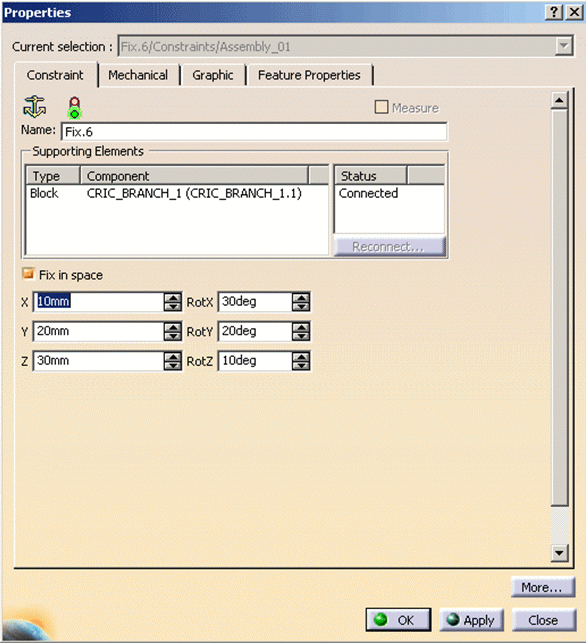Increase RotY value with up arrow

[301, 327]
